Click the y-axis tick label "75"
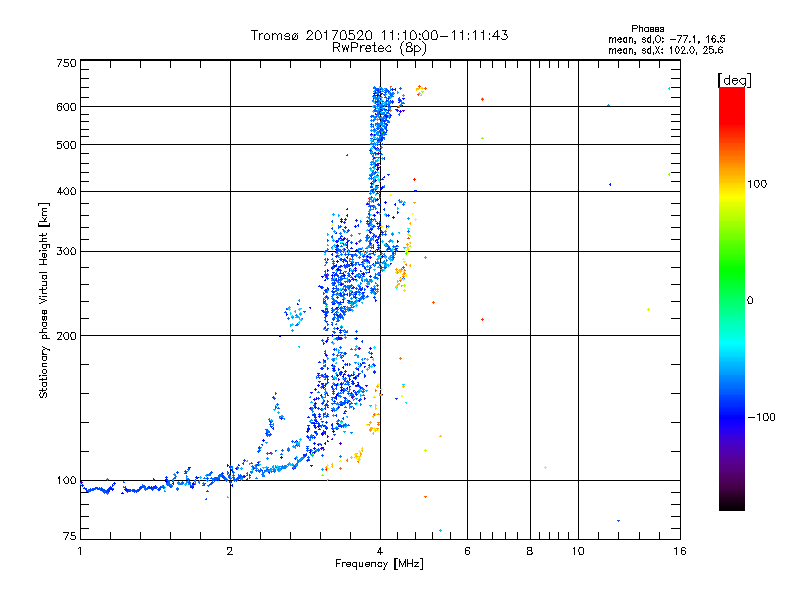The width and height of the screenshot is (800, 600). [x=70, y=536]
